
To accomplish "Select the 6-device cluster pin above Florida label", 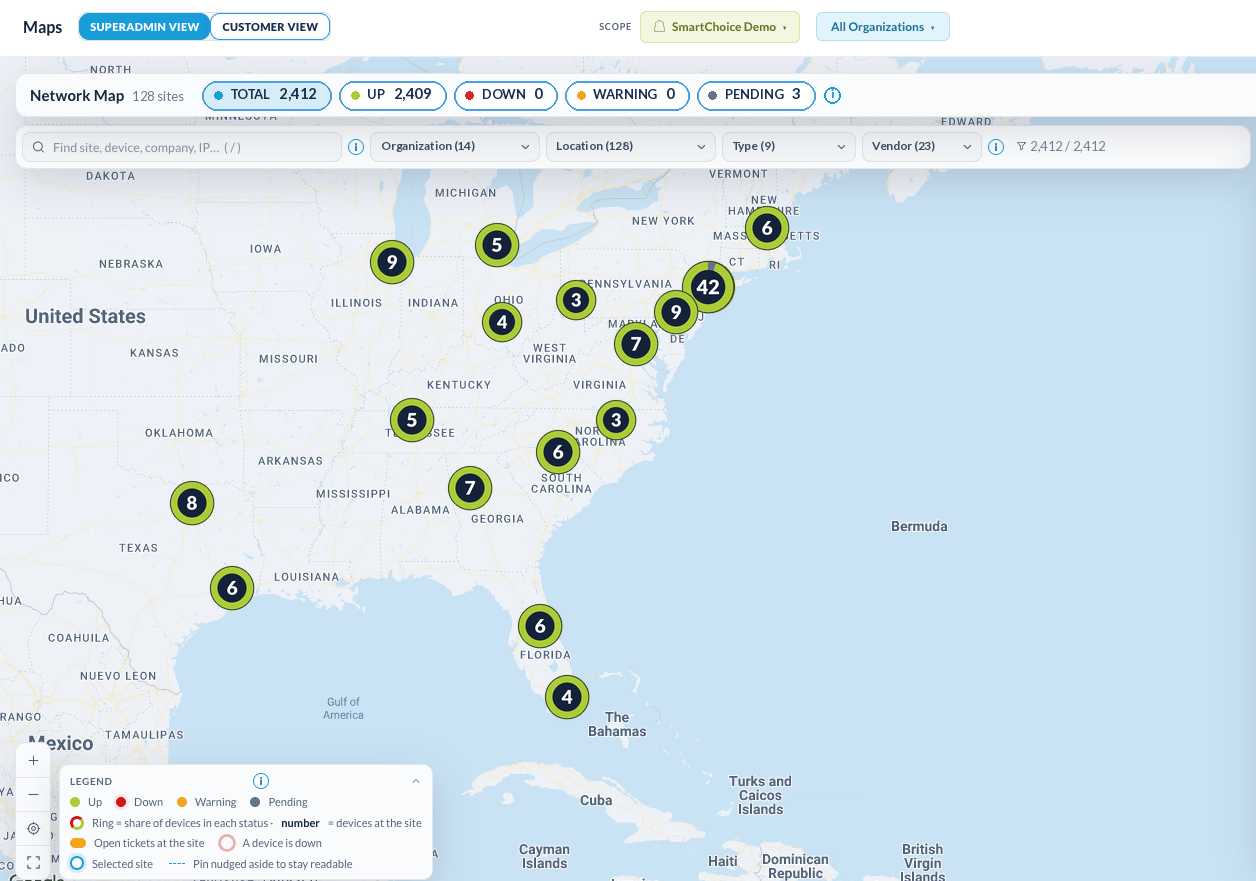I will tap(540, 626).
